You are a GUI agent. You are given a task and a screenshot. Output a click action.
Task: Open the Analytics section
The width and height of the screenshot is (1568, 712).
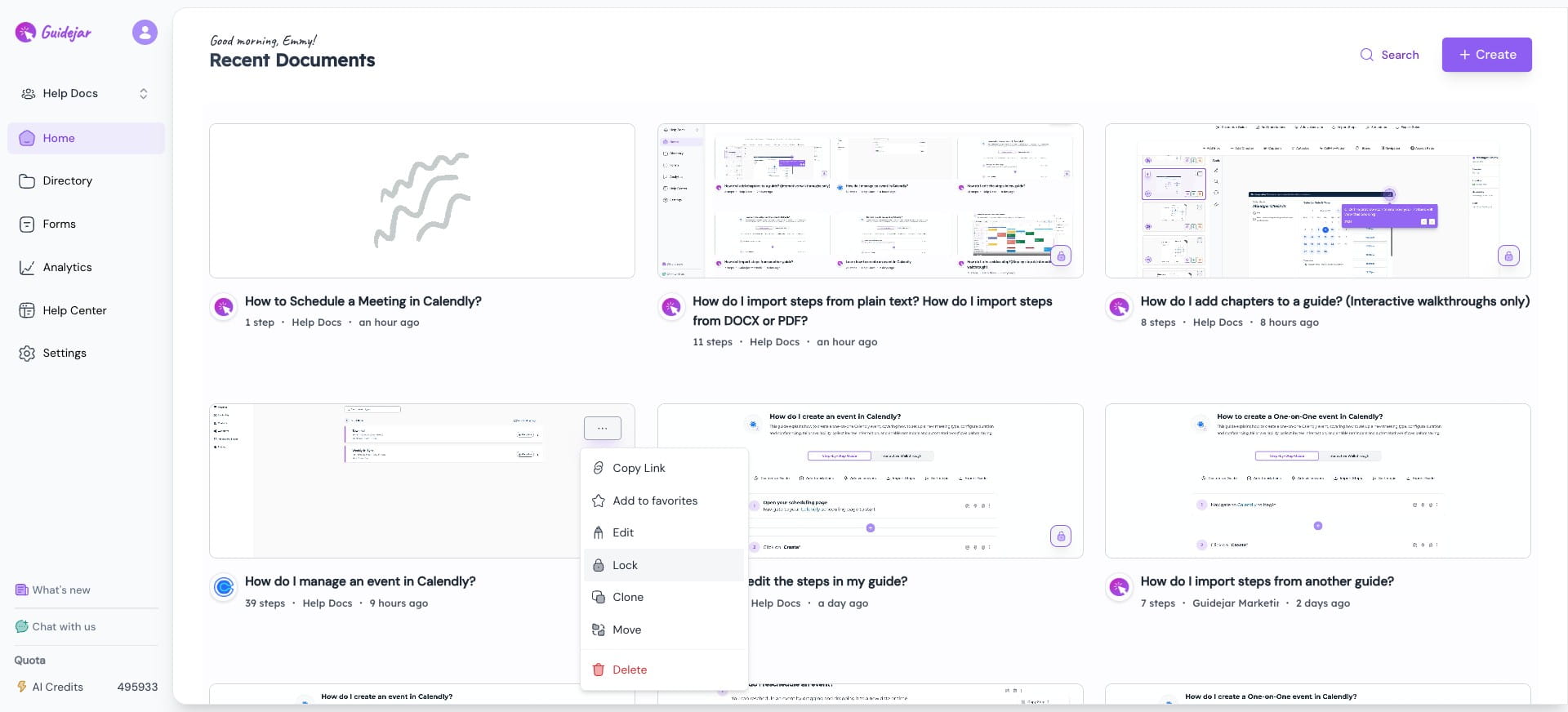tap(86, 267)
